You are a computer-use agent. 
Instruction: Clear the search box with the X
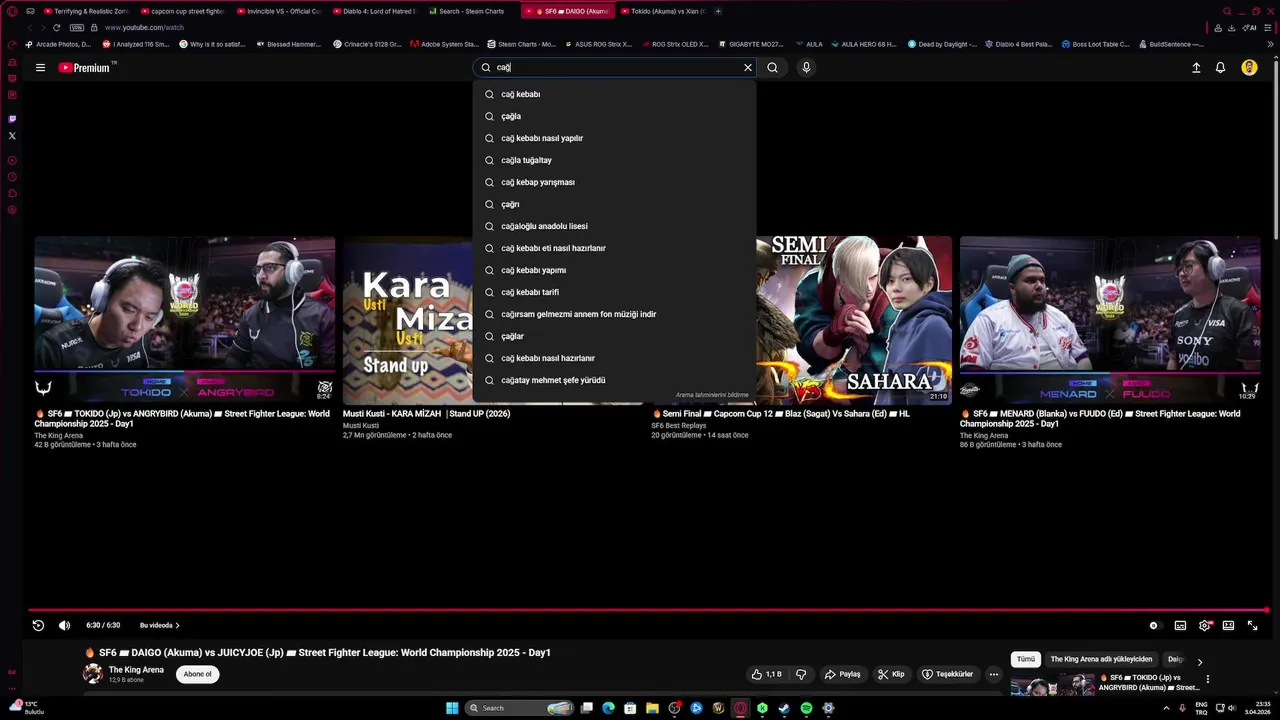click(x=747, y=67)
